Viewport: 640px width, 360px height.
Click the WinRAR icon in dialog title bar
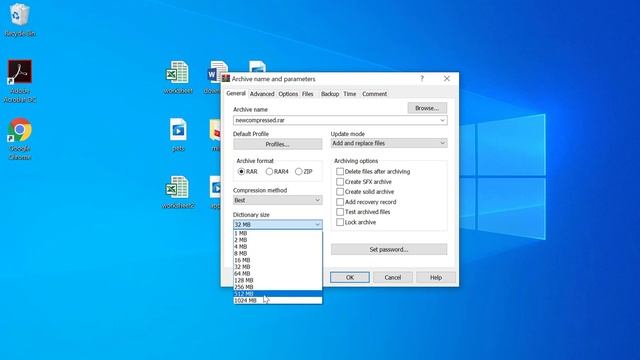[x=226, y=78]
